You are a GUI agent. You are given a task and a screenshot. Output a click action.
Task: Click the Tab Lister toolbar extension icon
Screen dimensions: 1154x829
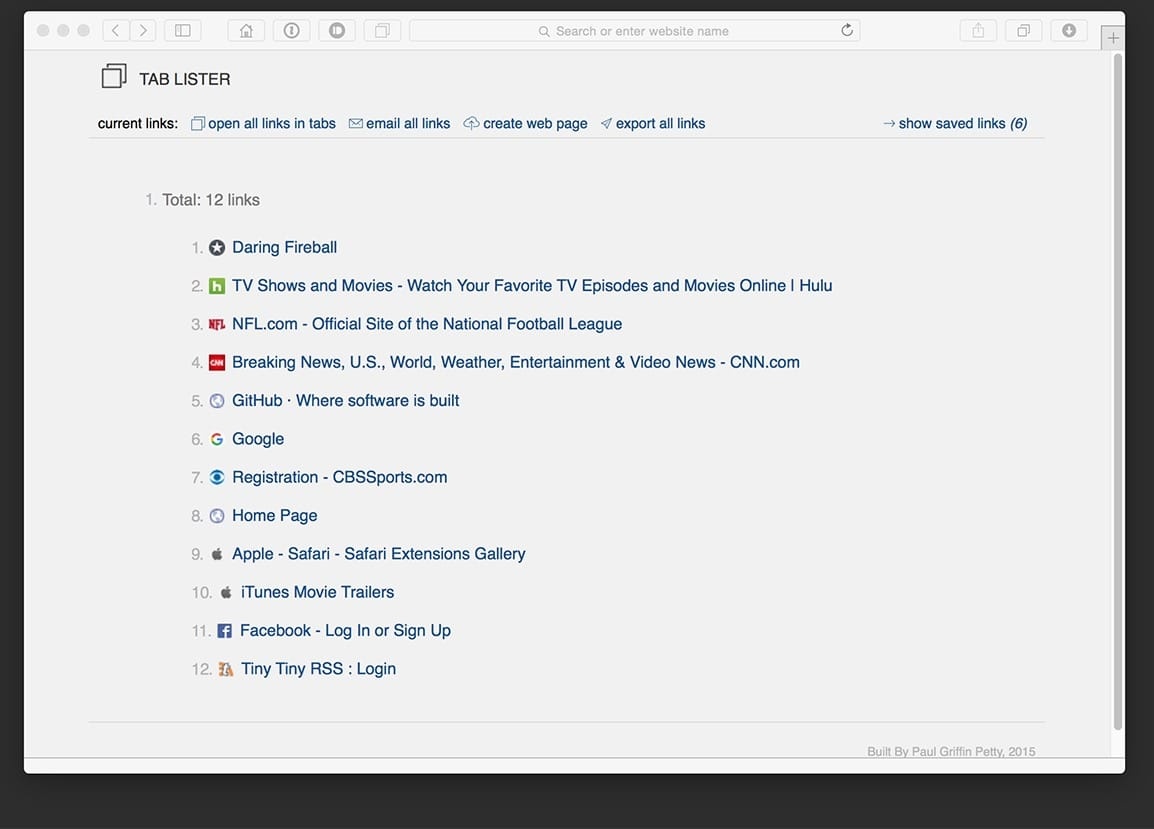pos(382,30)
